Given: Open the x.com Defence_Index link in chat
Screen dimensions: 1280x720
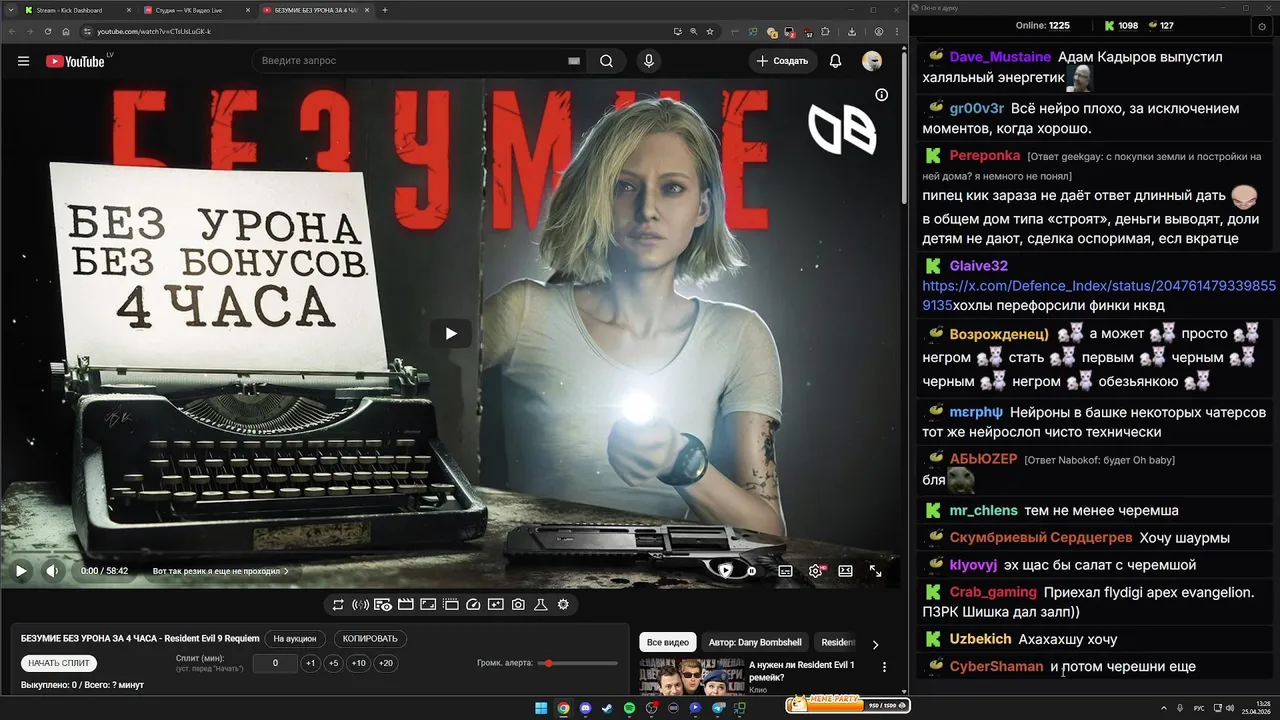Looking at the screenshot, I should pyautogui.click(x=1099, y=295).
